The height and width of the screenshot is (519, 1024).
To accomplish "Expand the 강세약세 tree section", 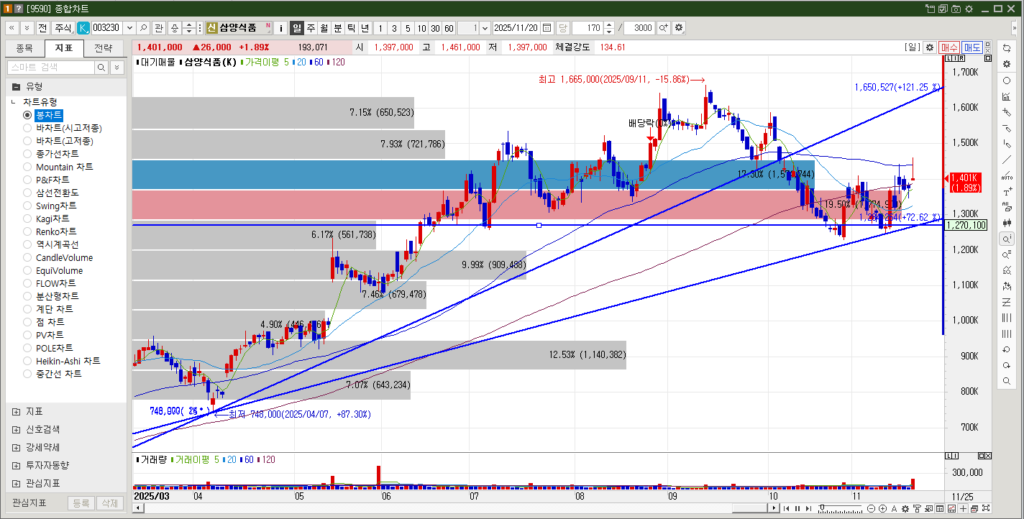I will pos(15,447).
